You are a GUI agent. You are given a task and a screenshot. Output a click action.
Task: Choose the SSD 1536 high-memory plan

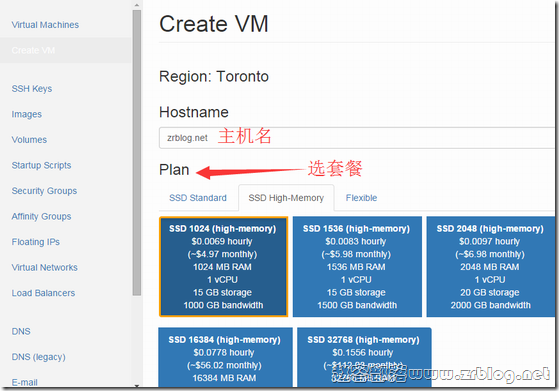pos(357,267)
